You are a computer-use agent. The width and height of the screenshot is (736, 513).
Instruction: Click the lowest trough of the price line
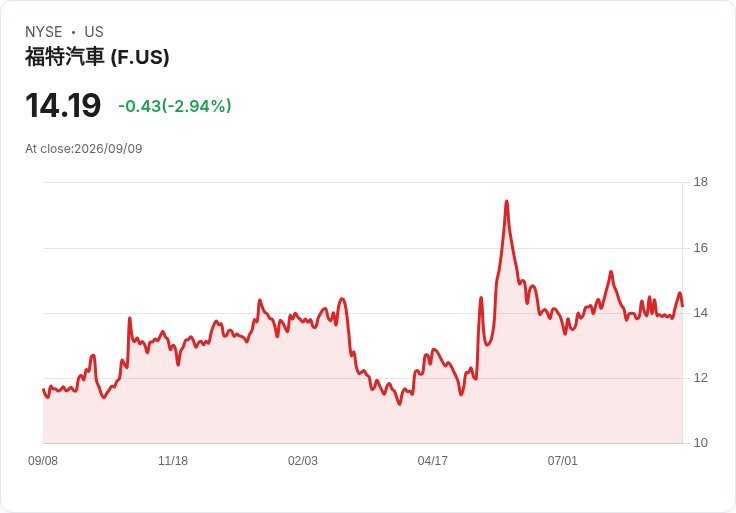399,404
